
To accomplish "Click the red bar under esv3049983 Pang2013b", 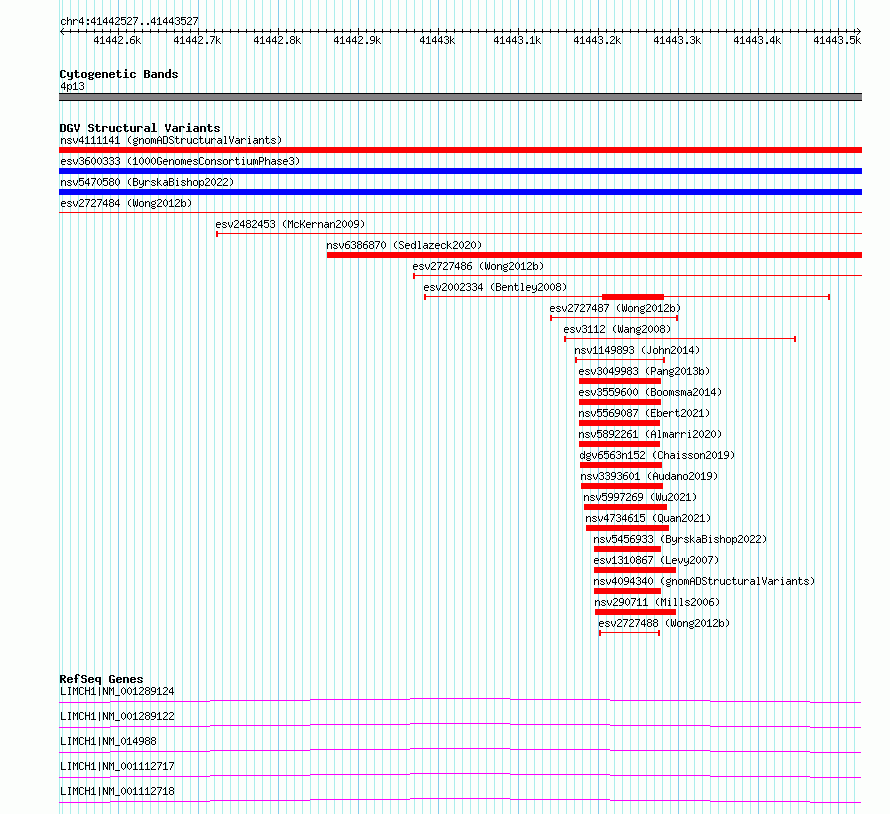I will click(620, 381).
